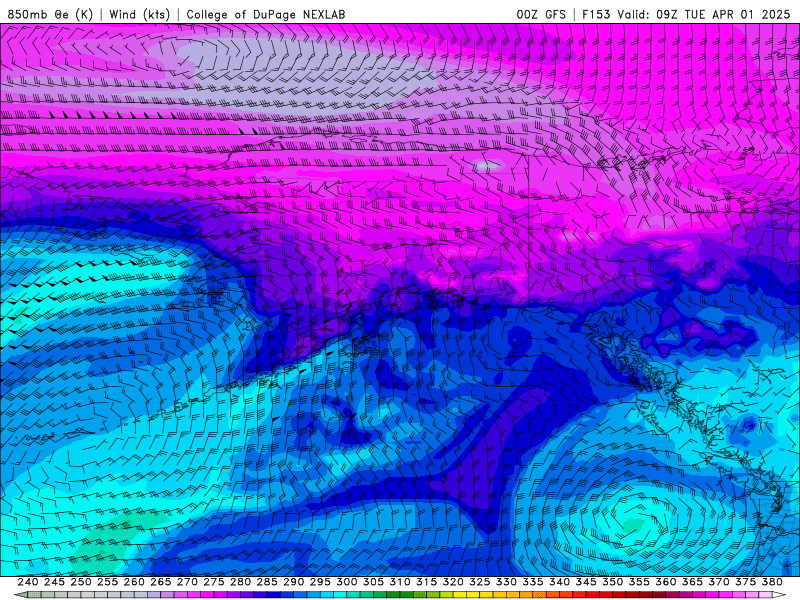Click the 255 legend value

[107, 582]
